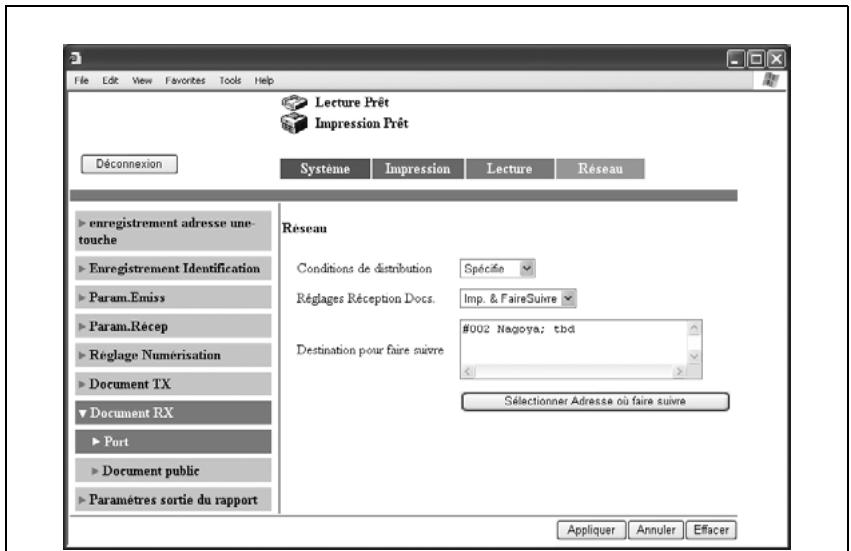Image resolution: width=851 pixels, height=551 pixels.
Task: Click Sélectionner Adresse où faire suivre button
Action: click(595, 401)
